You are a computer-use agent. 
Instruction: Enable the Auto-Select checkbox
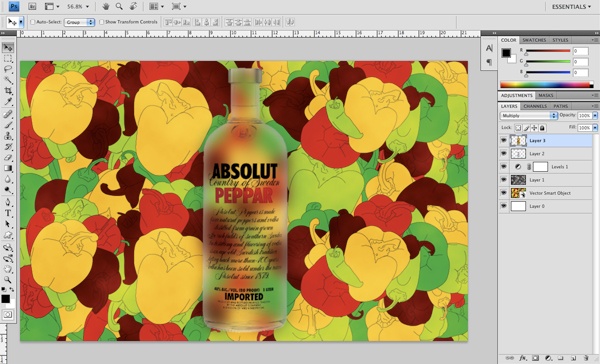click(33, 22)
